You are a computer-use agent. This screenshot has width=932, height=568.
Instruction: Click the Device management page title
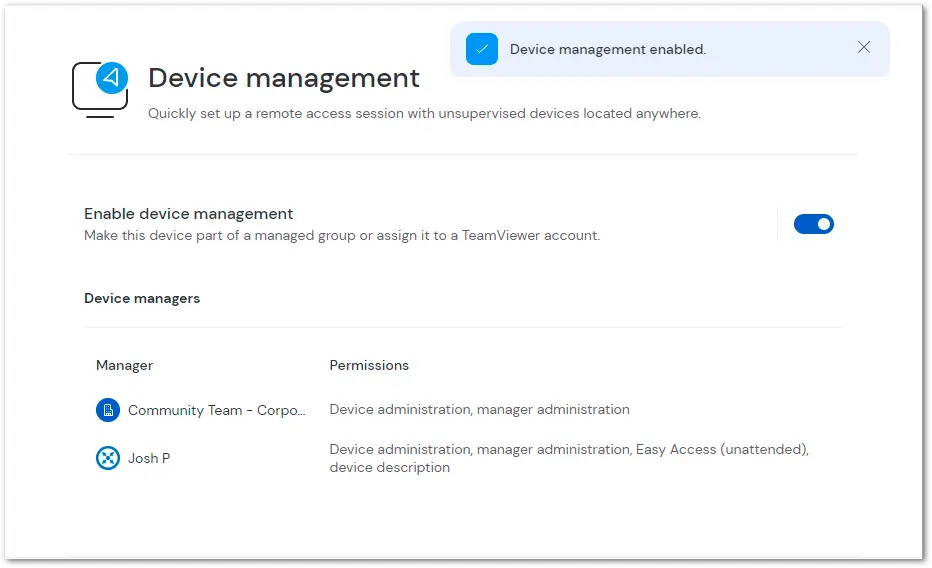point(284,78)
